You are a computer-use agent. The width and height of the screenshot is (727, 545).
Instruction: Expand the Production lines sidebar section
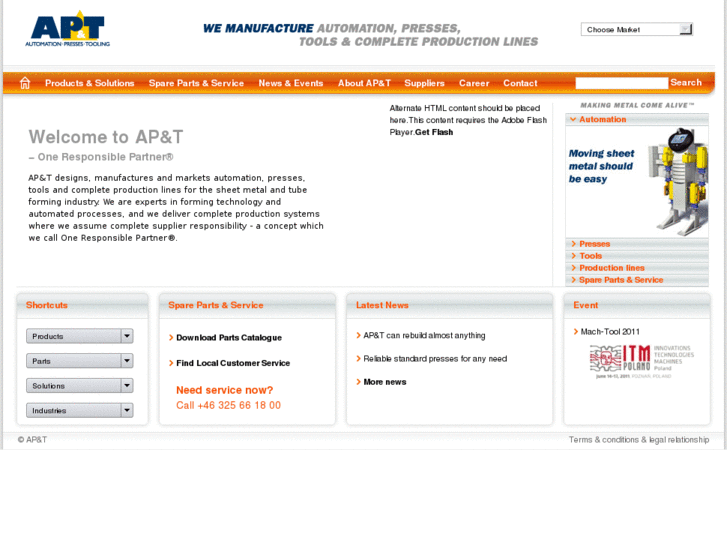637,268
